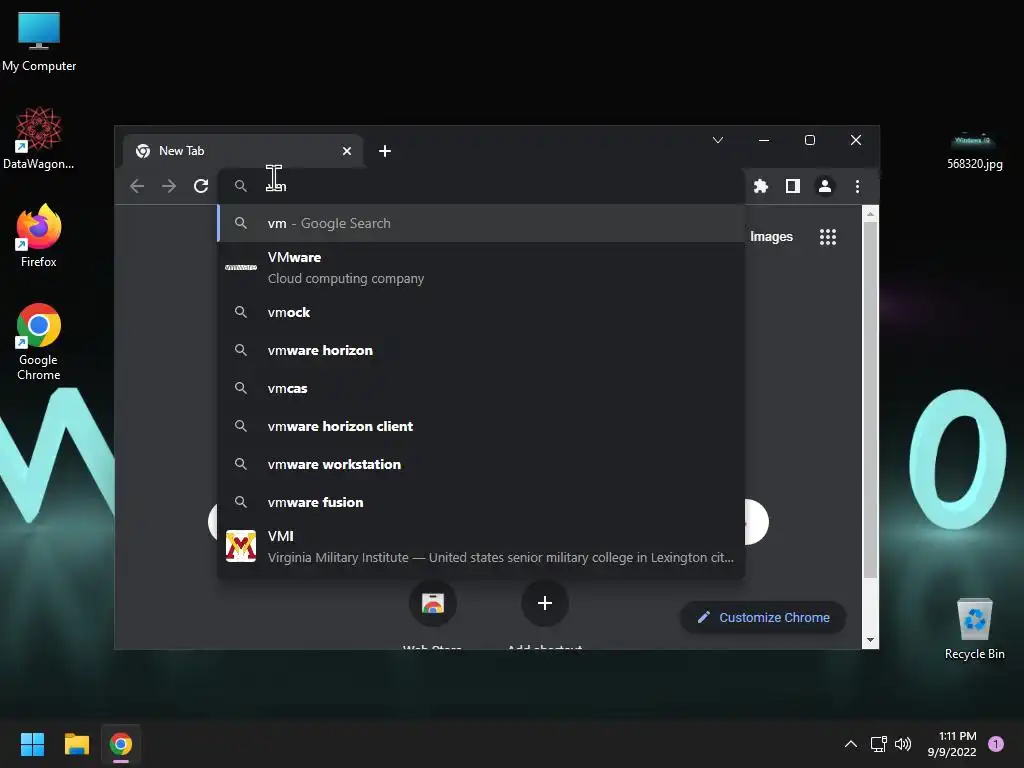Pick the "vmware fusion" suggestion
The image size is (1024, 768).
pyautogui.click(x=481, y=502)
